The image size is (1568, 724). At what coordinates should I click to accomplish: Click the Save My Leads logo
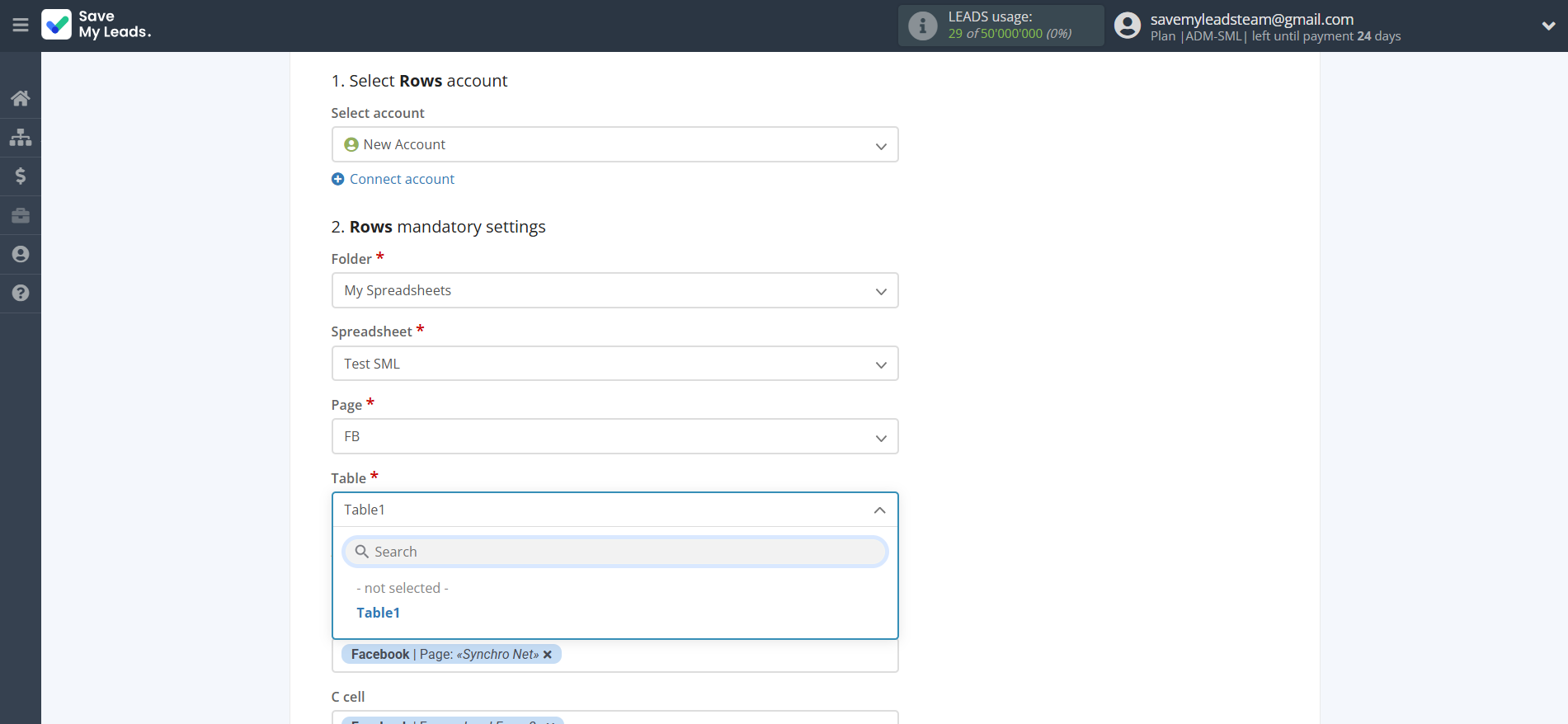point(97,25)
